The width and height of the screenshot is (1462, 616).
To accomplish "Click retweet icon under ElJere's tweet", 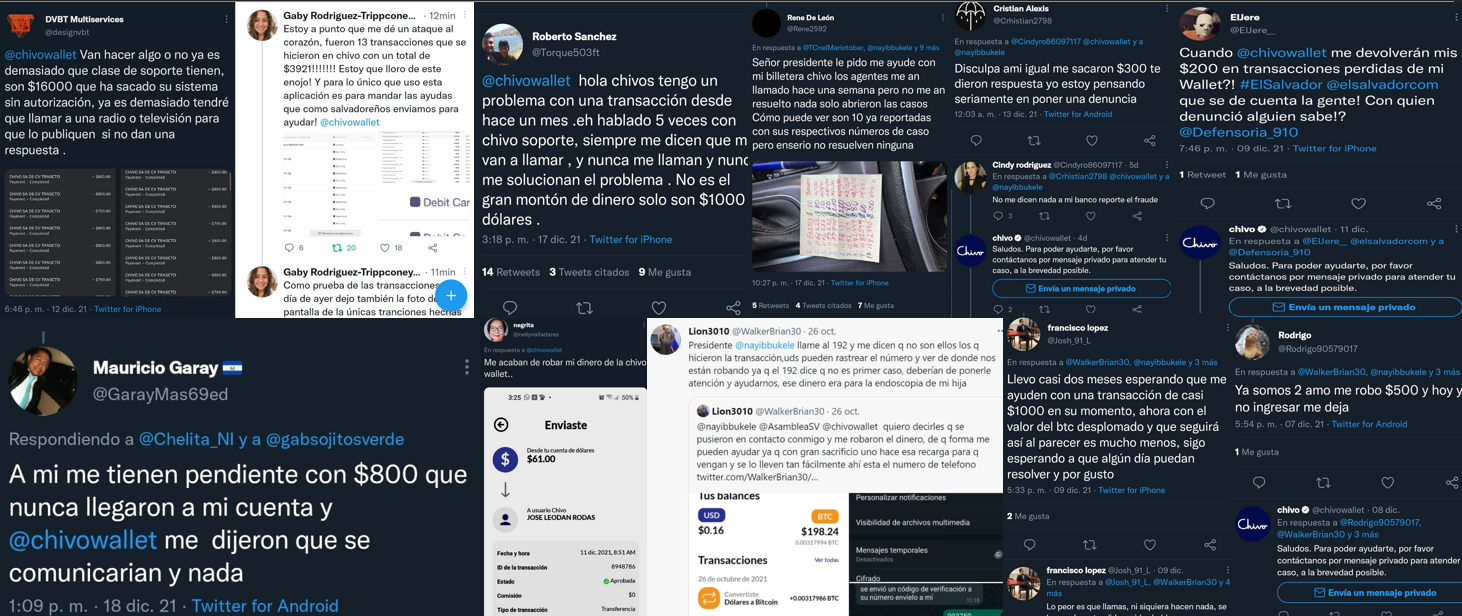I will tap(1282, 204).
